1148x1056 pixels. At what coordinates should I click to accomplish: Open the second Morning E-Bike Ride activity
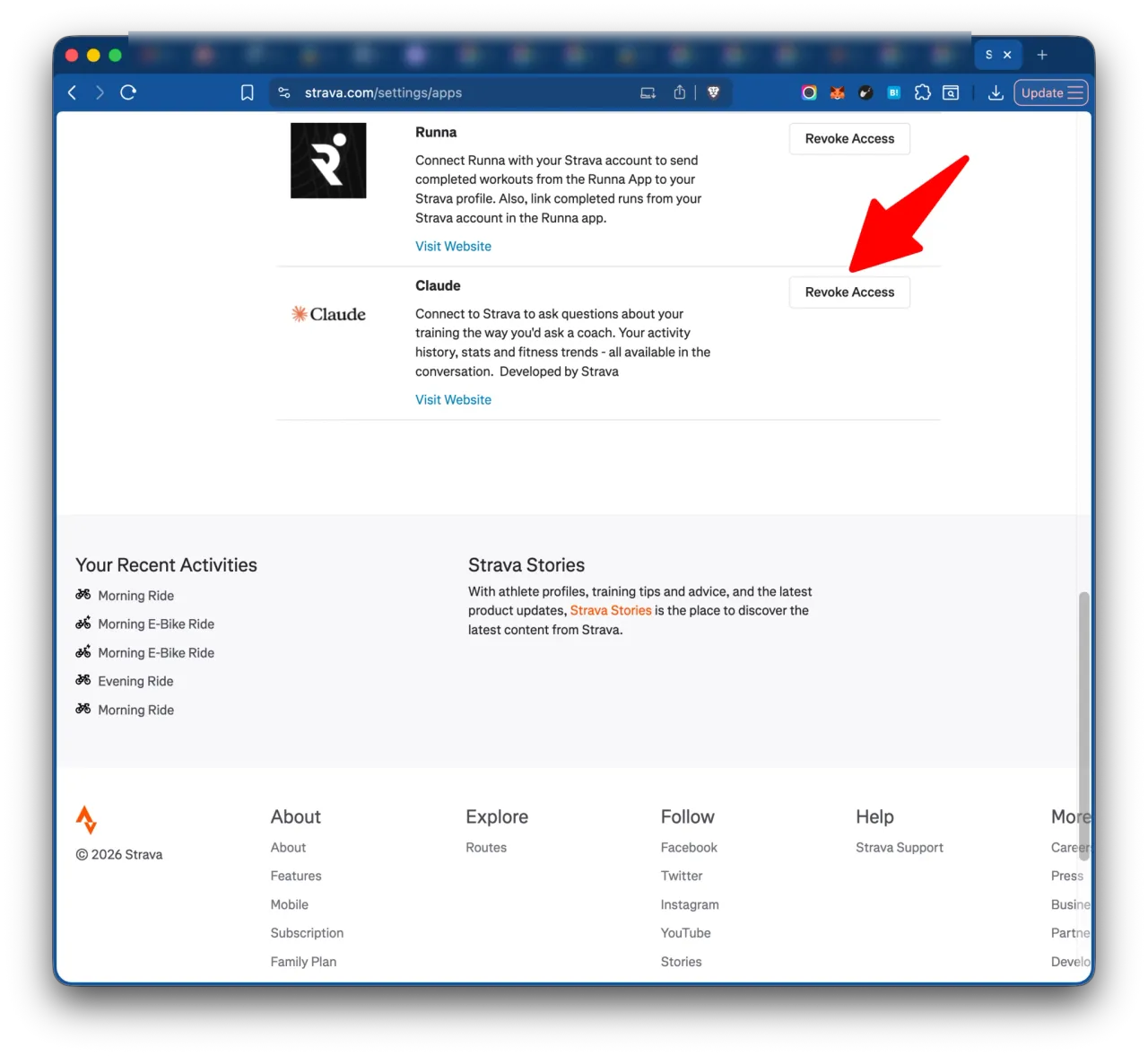click(x=156, y=653)
